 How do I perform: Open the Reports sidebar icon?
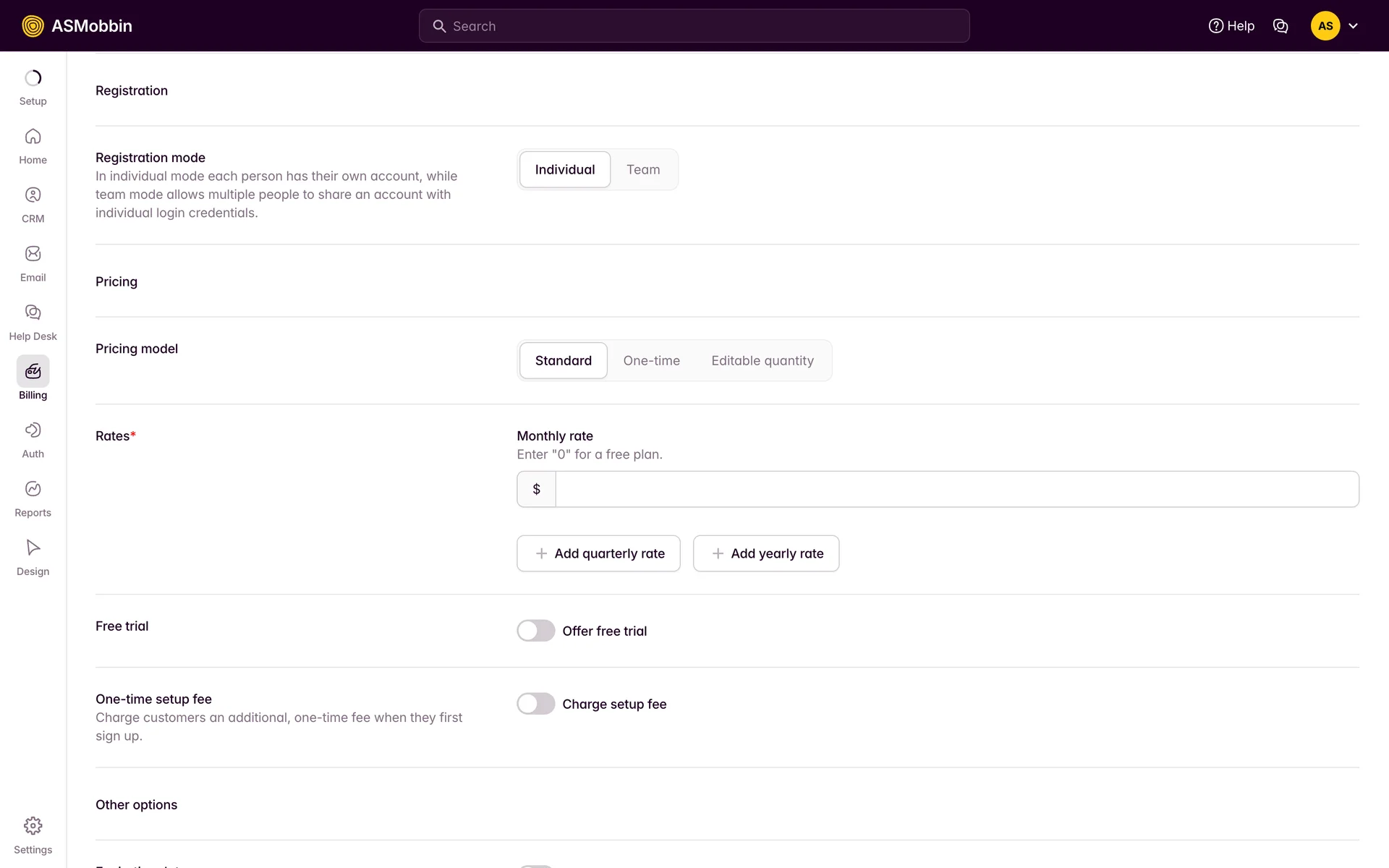click(33, 489)
